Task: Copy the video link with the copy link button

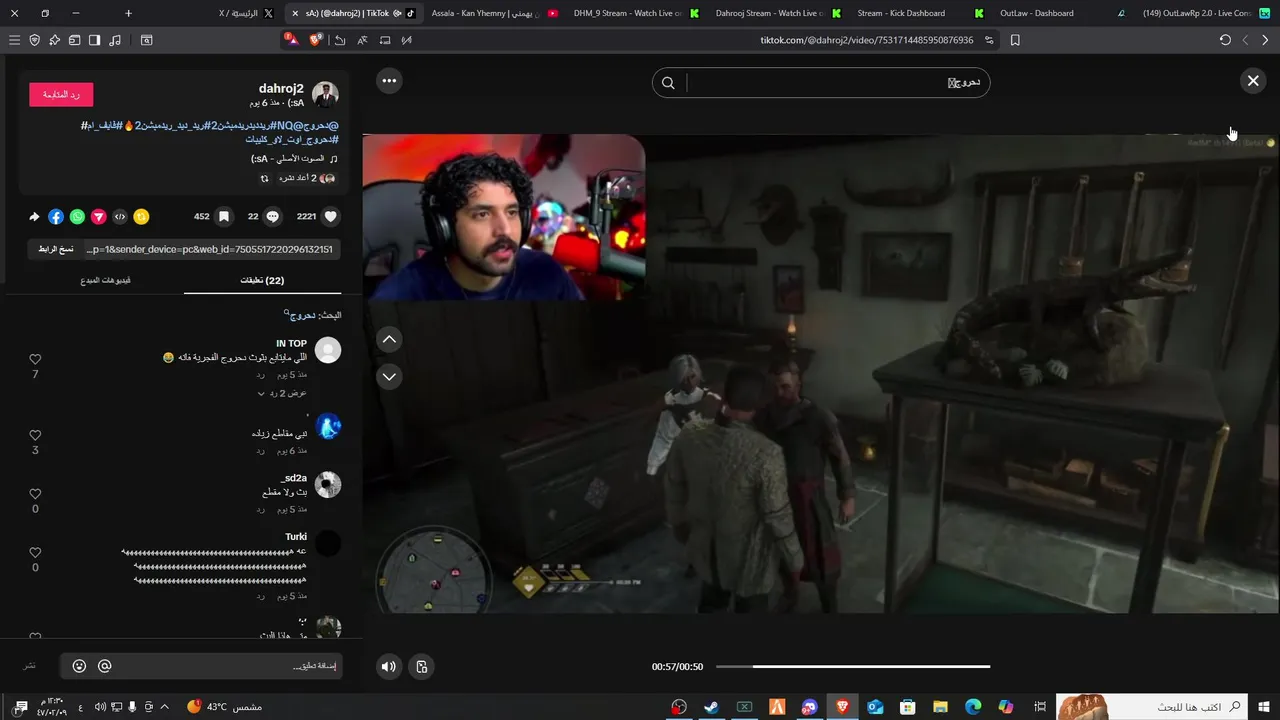Action: (56, 249)
